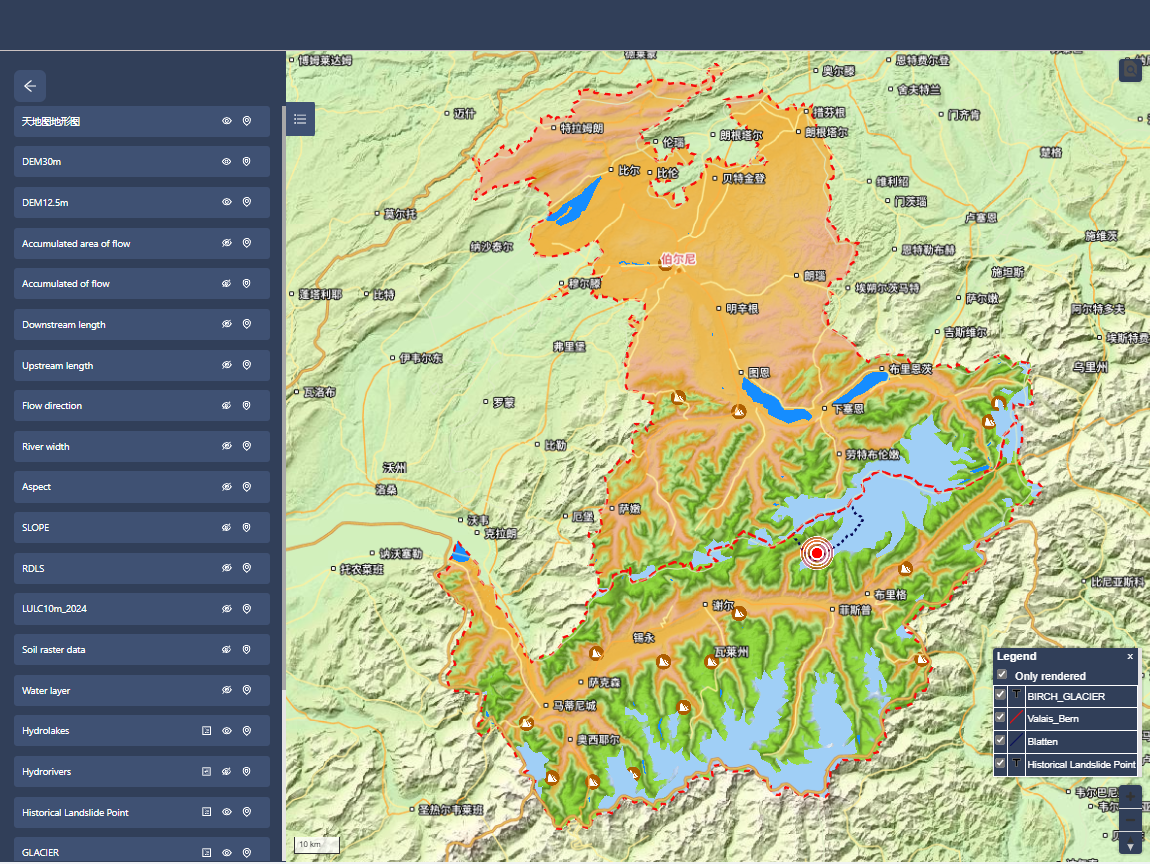Locate the DEM30m layer with pin icon
1150x865 pixels.
point(247,161)
